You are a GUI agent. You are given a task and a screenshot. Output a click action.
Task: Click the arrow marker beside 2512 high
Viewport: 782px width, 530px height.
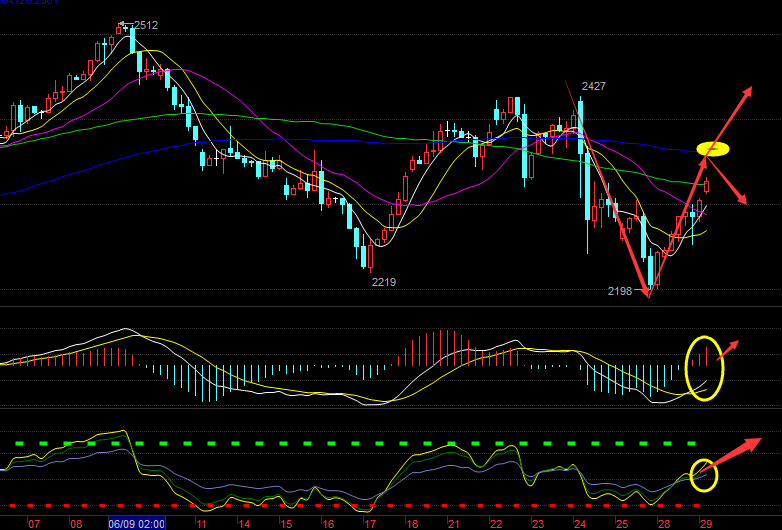pyautogui.click(x=124, y=24)
